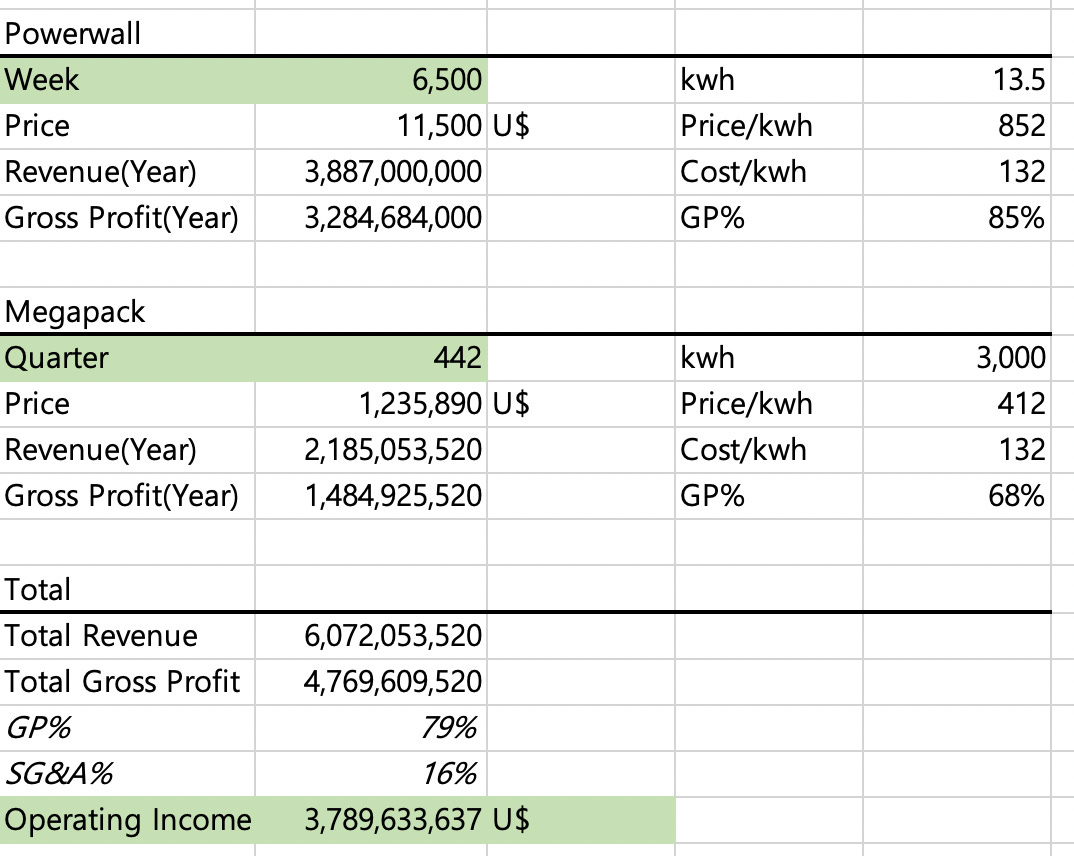
Task: Click the Megapack kwh value 3,000
Action: (956, 358)
